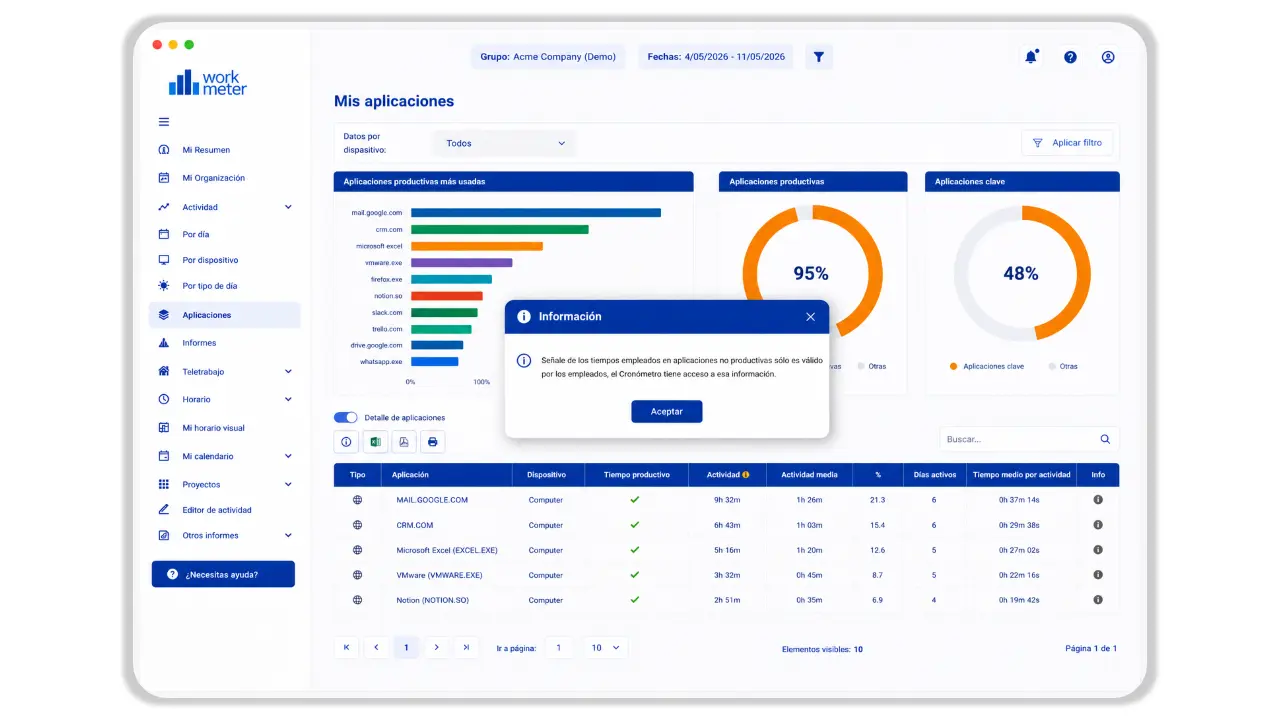Open the user profile icon
Image resolution: width=1280 pixels, height=720 pixels.
1108,57
